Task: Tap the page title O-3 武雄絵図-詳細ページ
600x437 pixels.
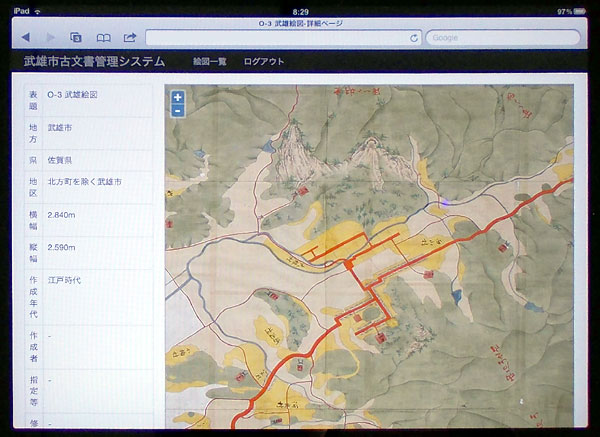Action: point(300,23)
